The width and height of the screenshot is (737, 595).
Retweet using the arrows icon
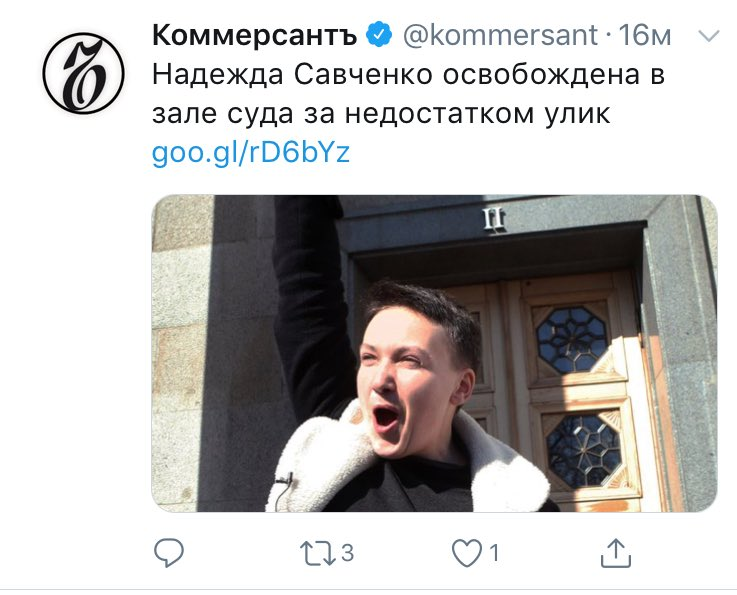(x=318, y=553)
